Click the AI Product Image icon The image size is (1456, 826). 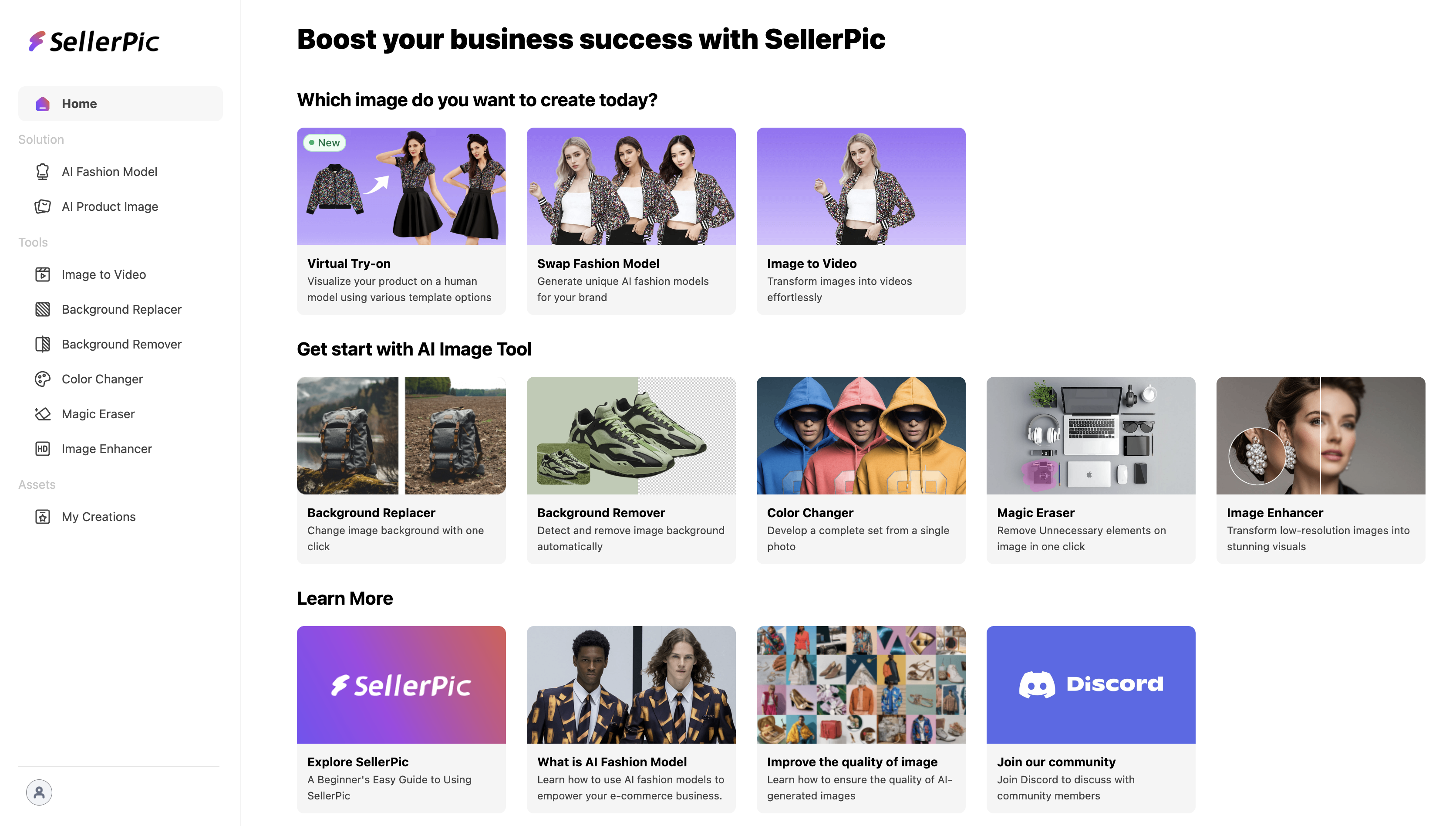(43, 206)
